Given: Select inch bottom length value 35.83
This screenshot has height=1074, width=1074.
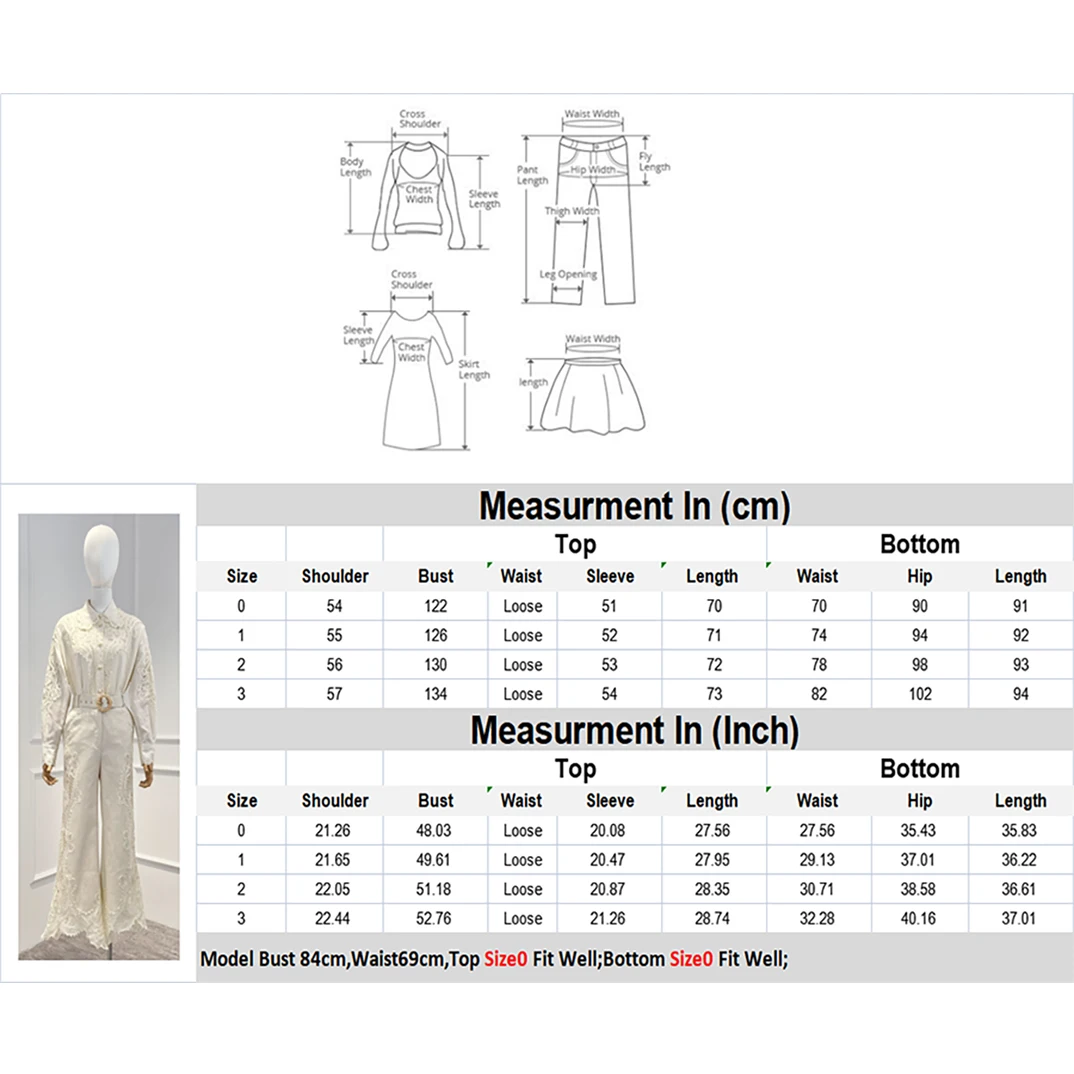Looking at the screenshot, I should click(1019, 831).
